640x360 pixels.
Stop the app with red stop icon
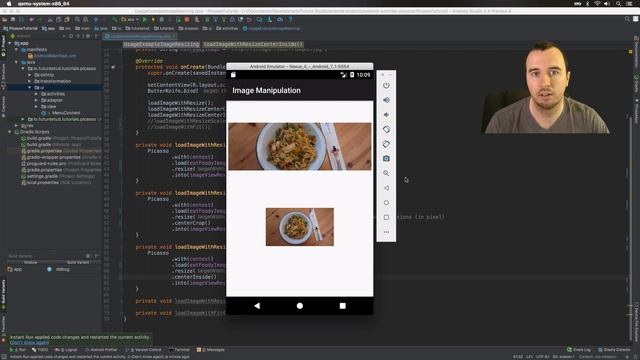(x=187, y=19)
